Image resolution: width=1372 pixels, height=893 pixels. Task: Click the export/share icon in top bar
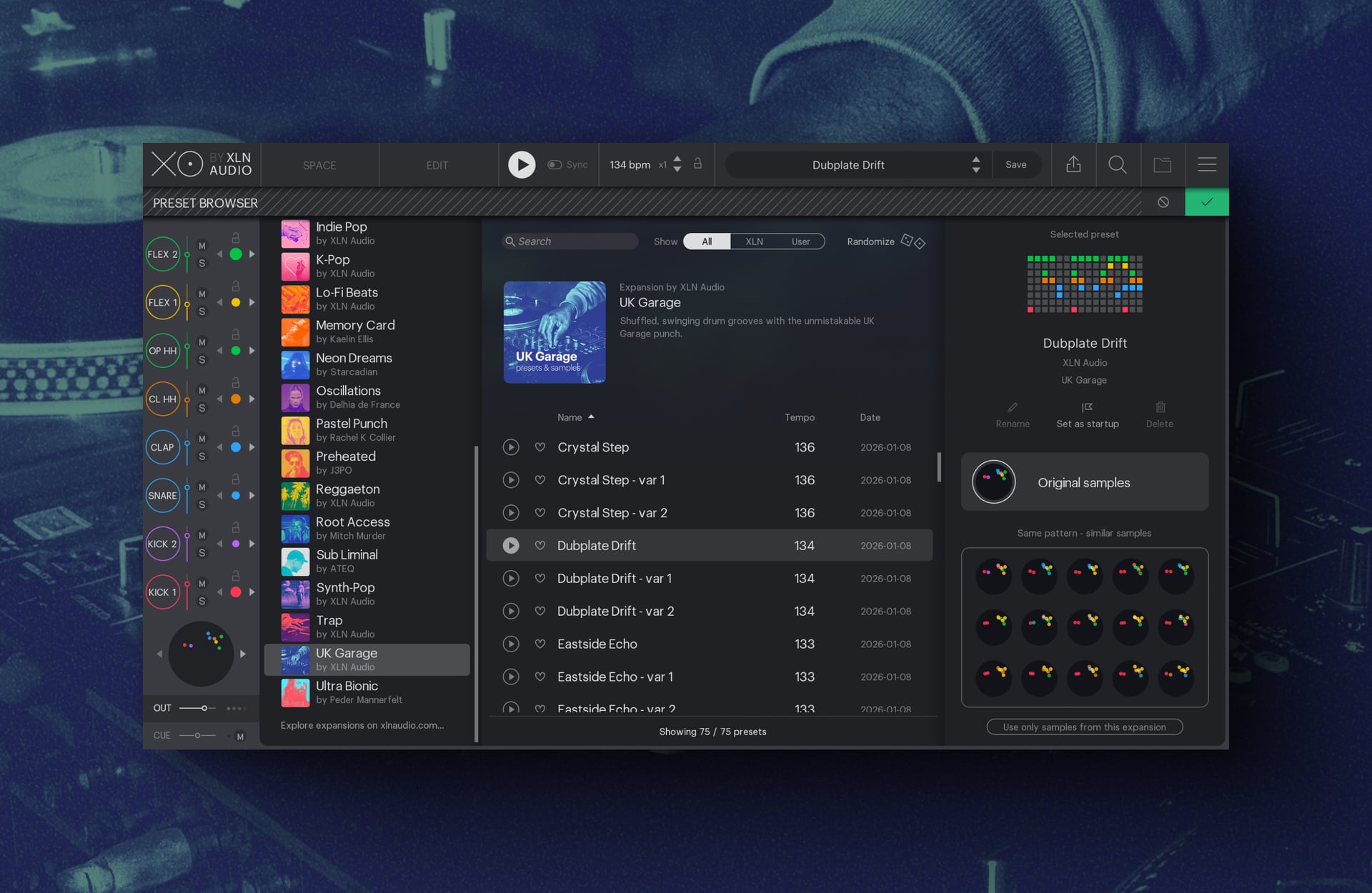1073,165
